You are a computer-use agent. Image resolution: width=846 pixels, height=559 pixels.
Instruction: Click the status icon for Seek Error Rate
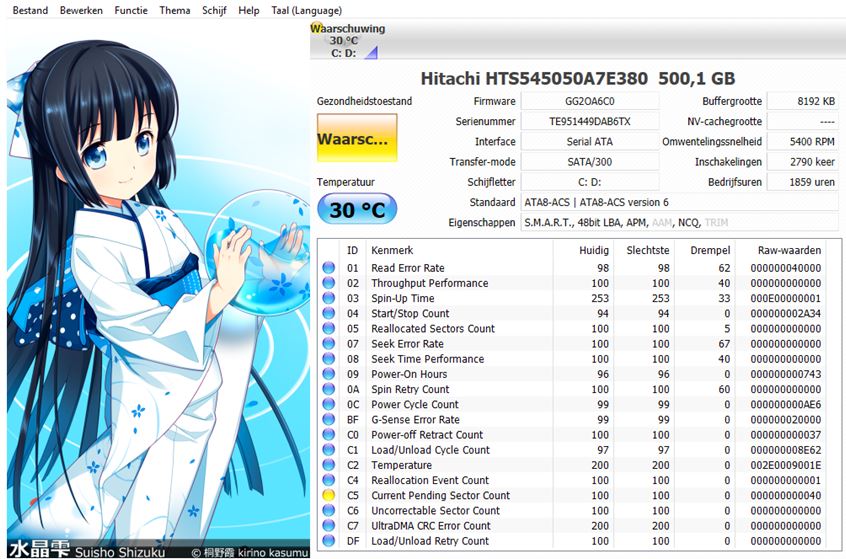[x=329, y=343]
